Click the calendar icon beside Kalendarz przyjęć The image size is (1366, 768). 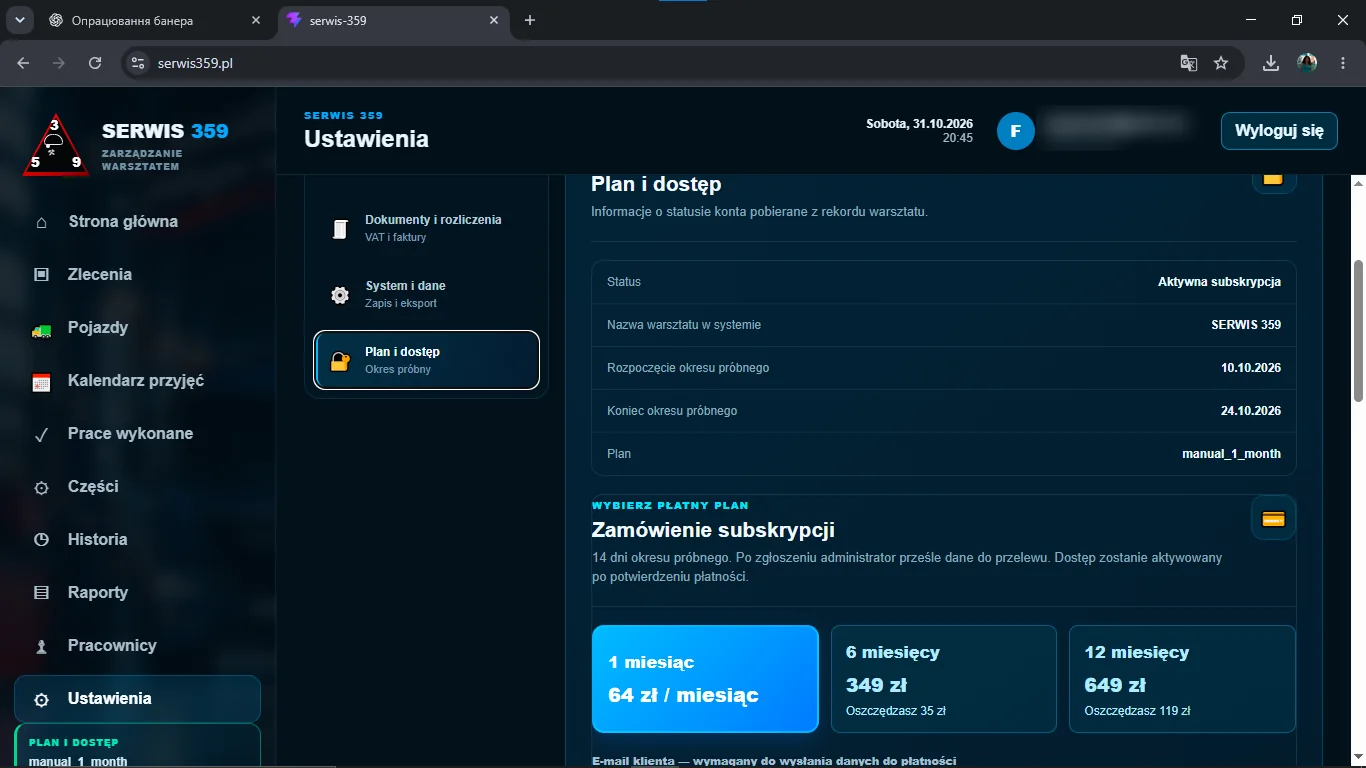click(41, 382)
